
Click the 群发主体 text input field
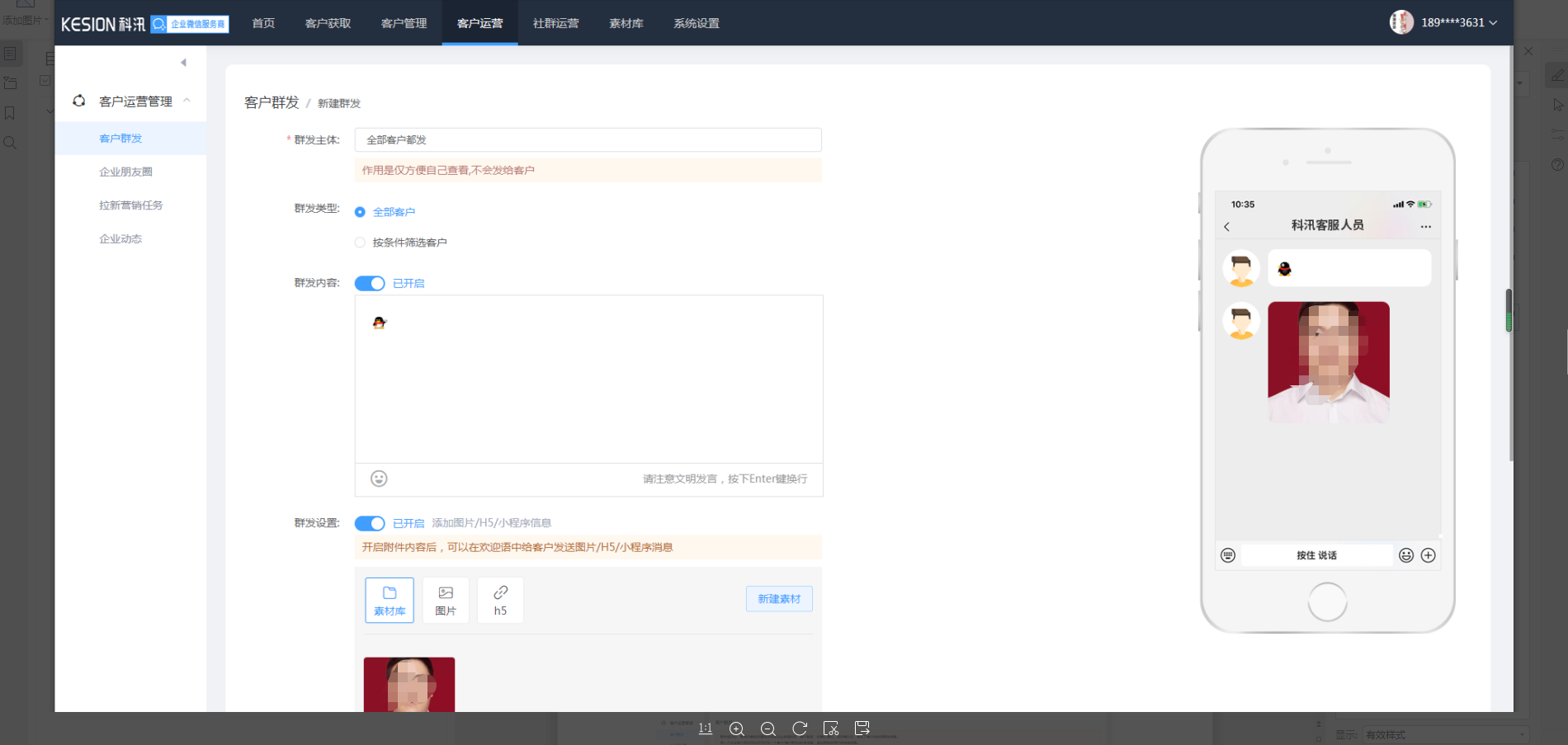[x=588, y=140]
